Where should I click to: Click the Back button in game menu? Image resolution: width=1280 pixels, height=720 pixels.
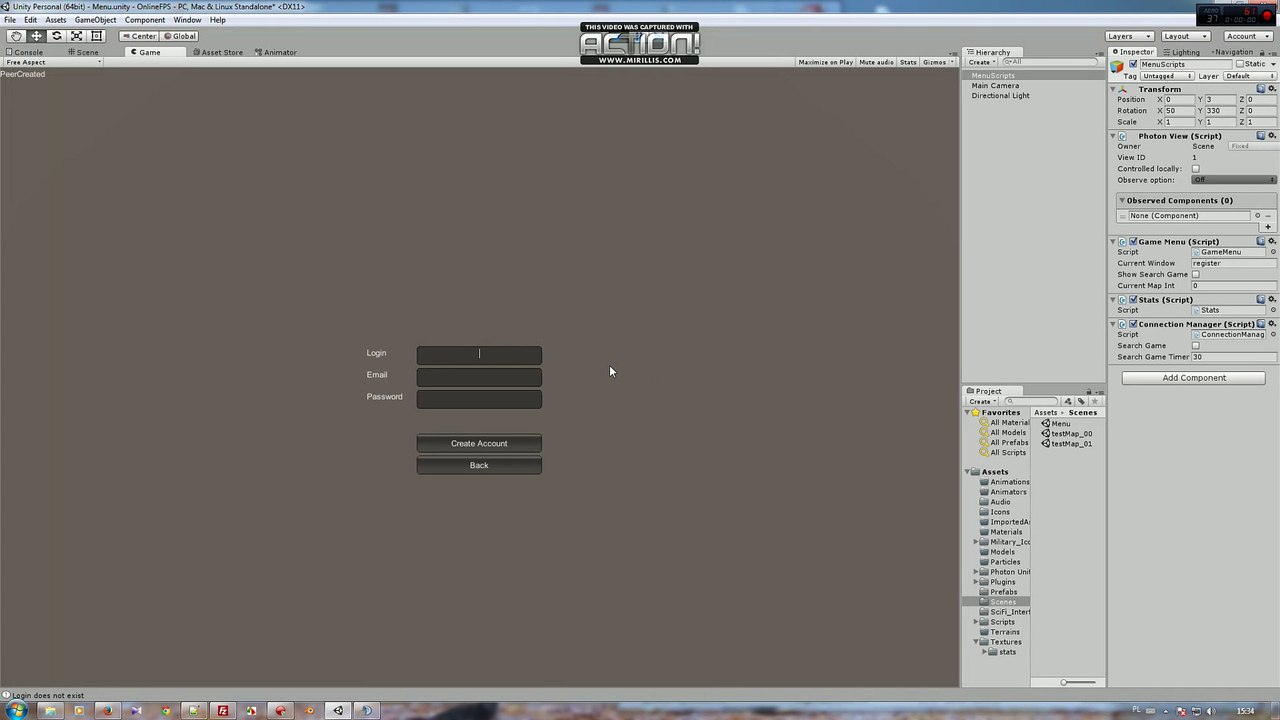pos(479,465)
